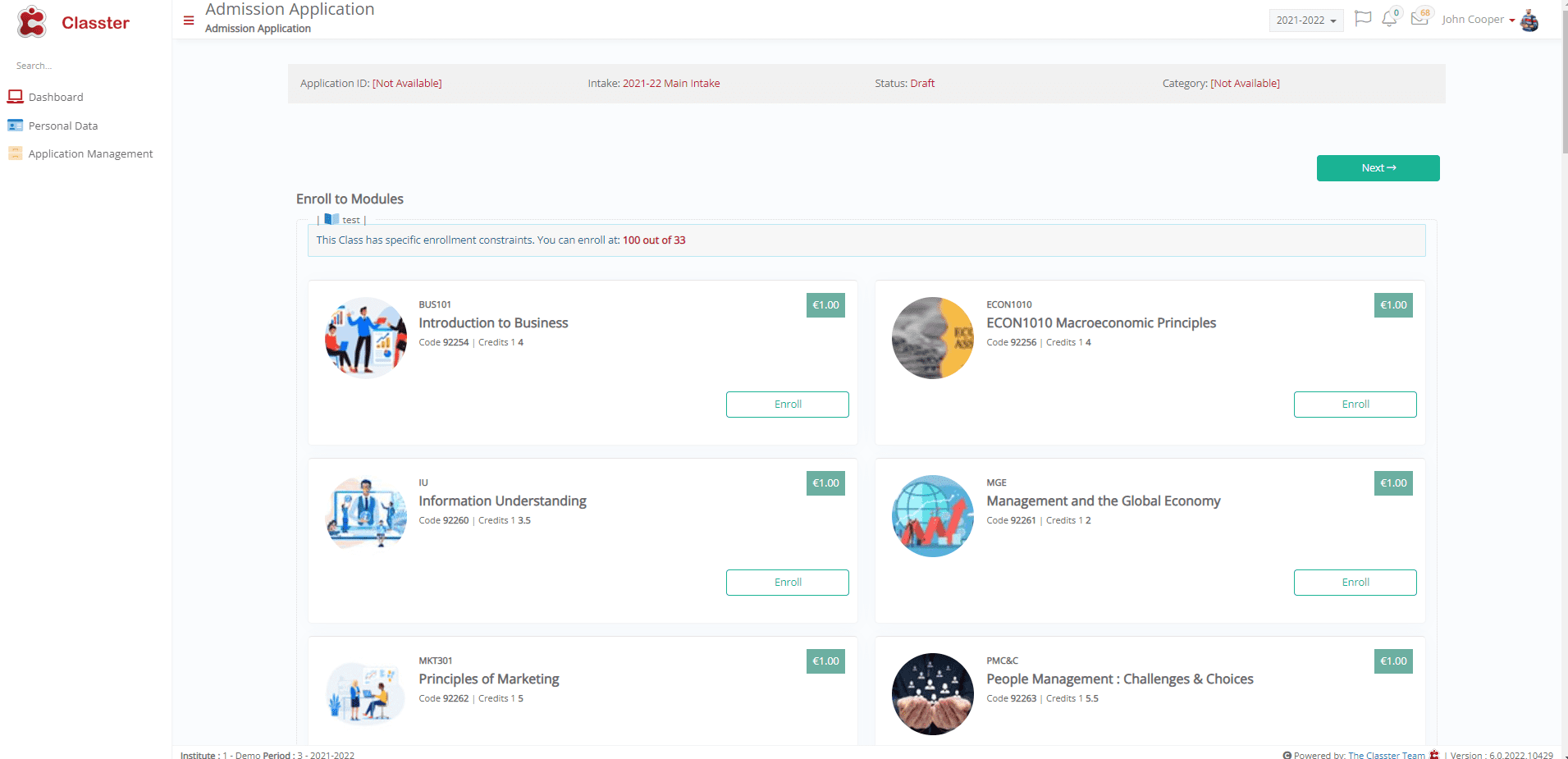
Task: Click the Enroll to Modules heading
Action: coord(350,199)
